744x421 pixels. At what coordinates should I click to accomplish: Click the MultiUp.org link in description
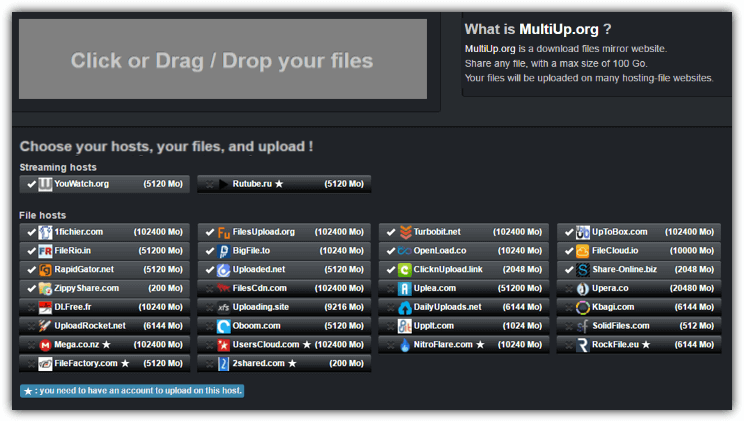point(490,49)
